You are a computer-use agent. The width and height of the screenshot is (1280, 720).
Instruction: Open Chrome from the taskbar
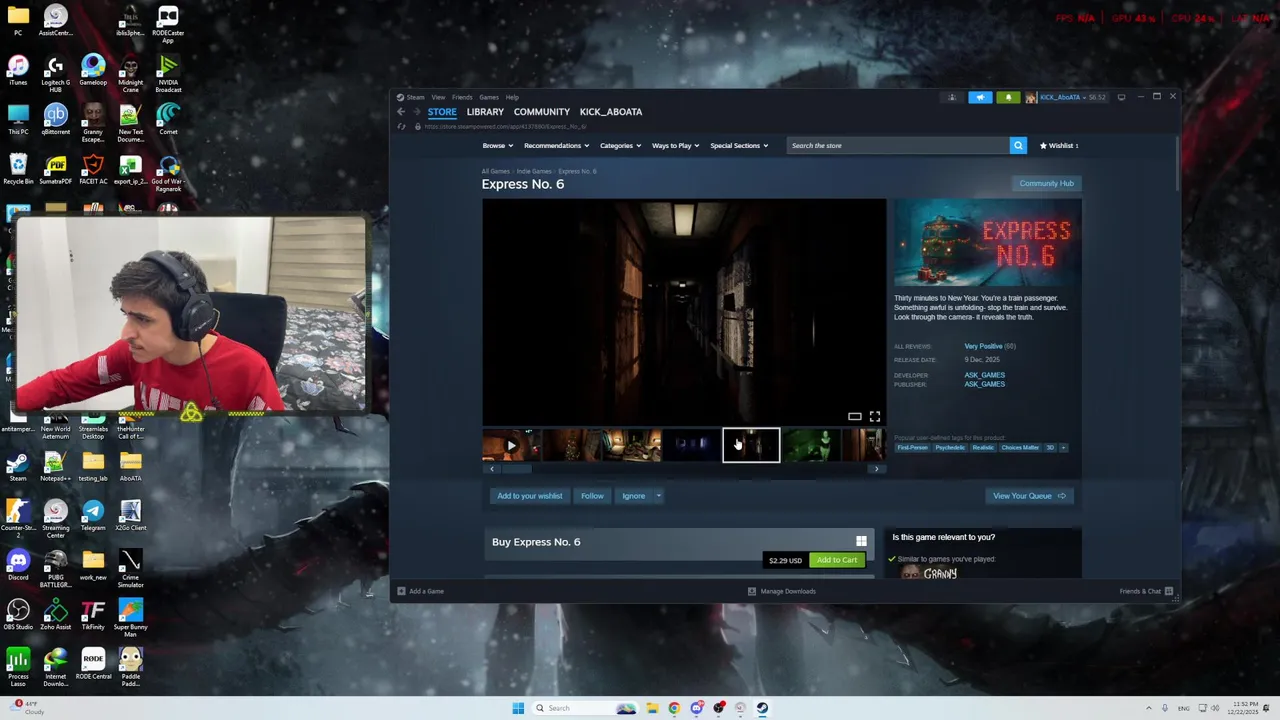click(674, 708)
